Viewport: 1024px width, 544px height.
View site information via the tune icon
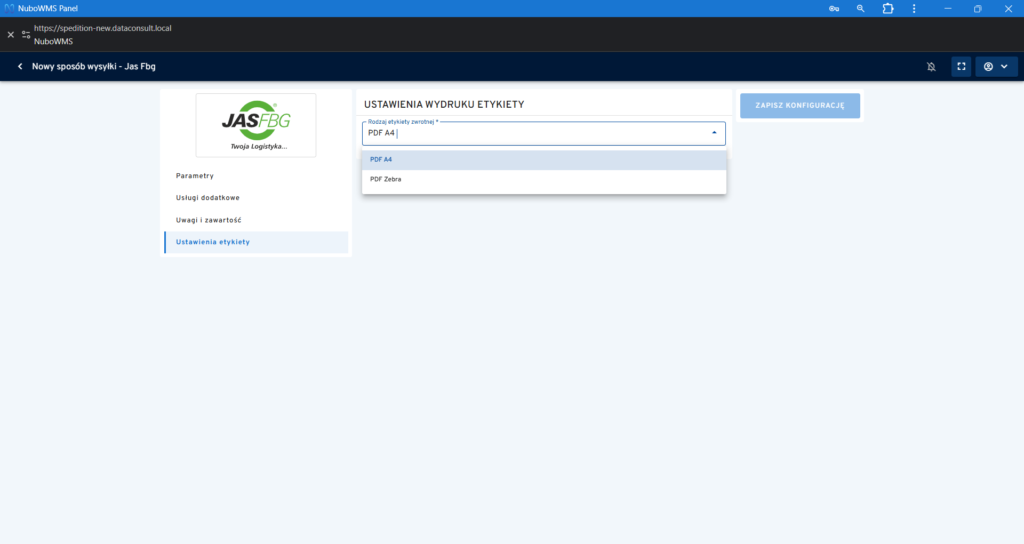(x=26, y=34)
